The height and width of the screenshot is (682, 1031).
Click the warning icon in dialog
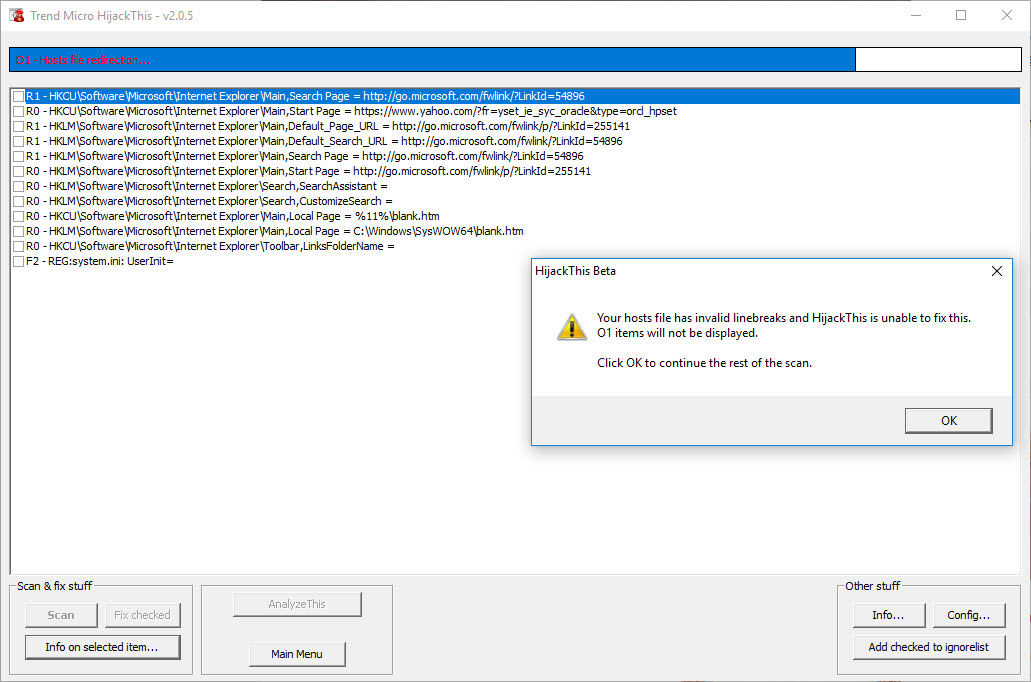[x=571, y=327]
